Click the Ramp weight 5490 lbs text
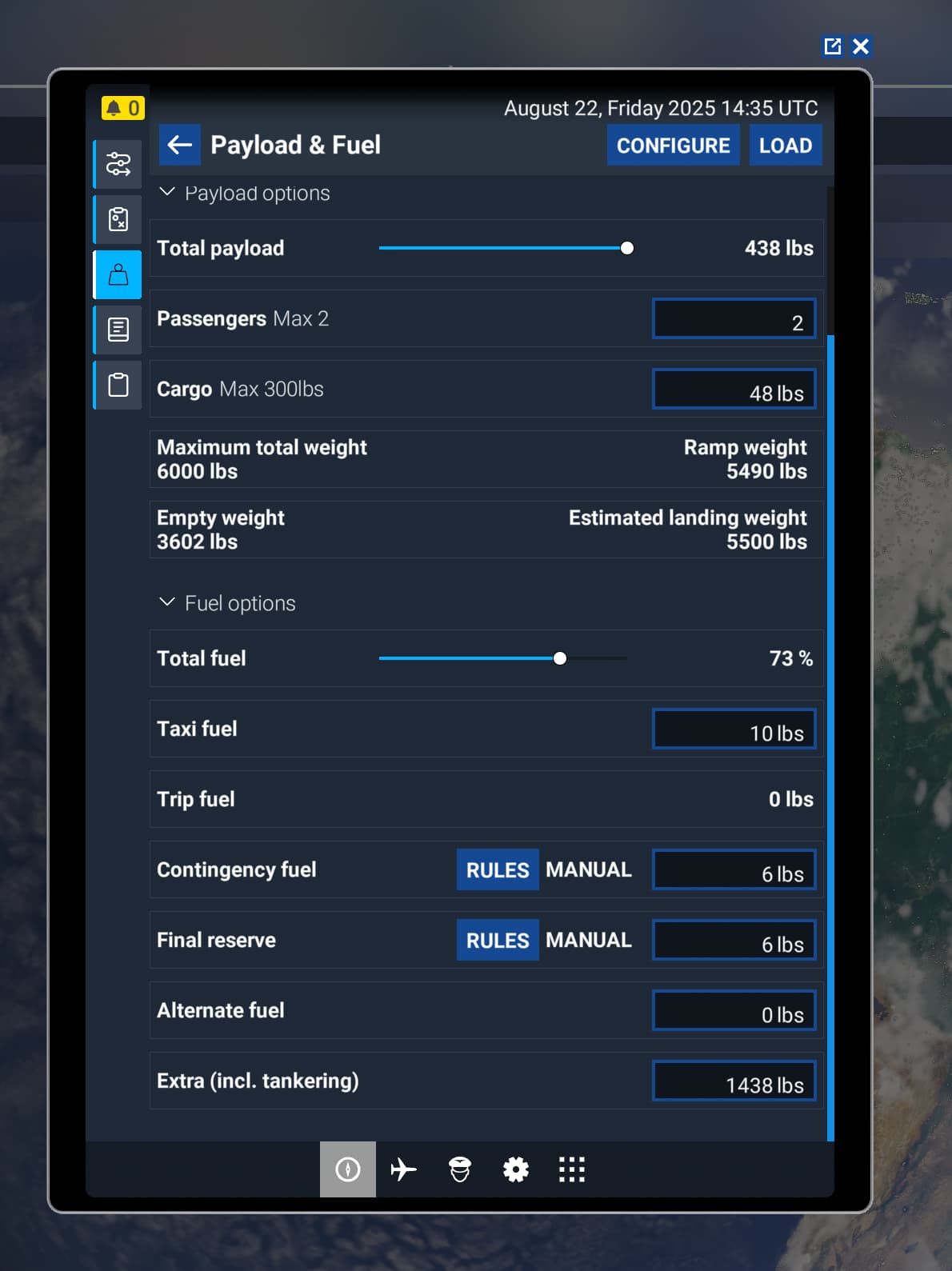This screenshot has width=952, height=1271. point(746,459)
